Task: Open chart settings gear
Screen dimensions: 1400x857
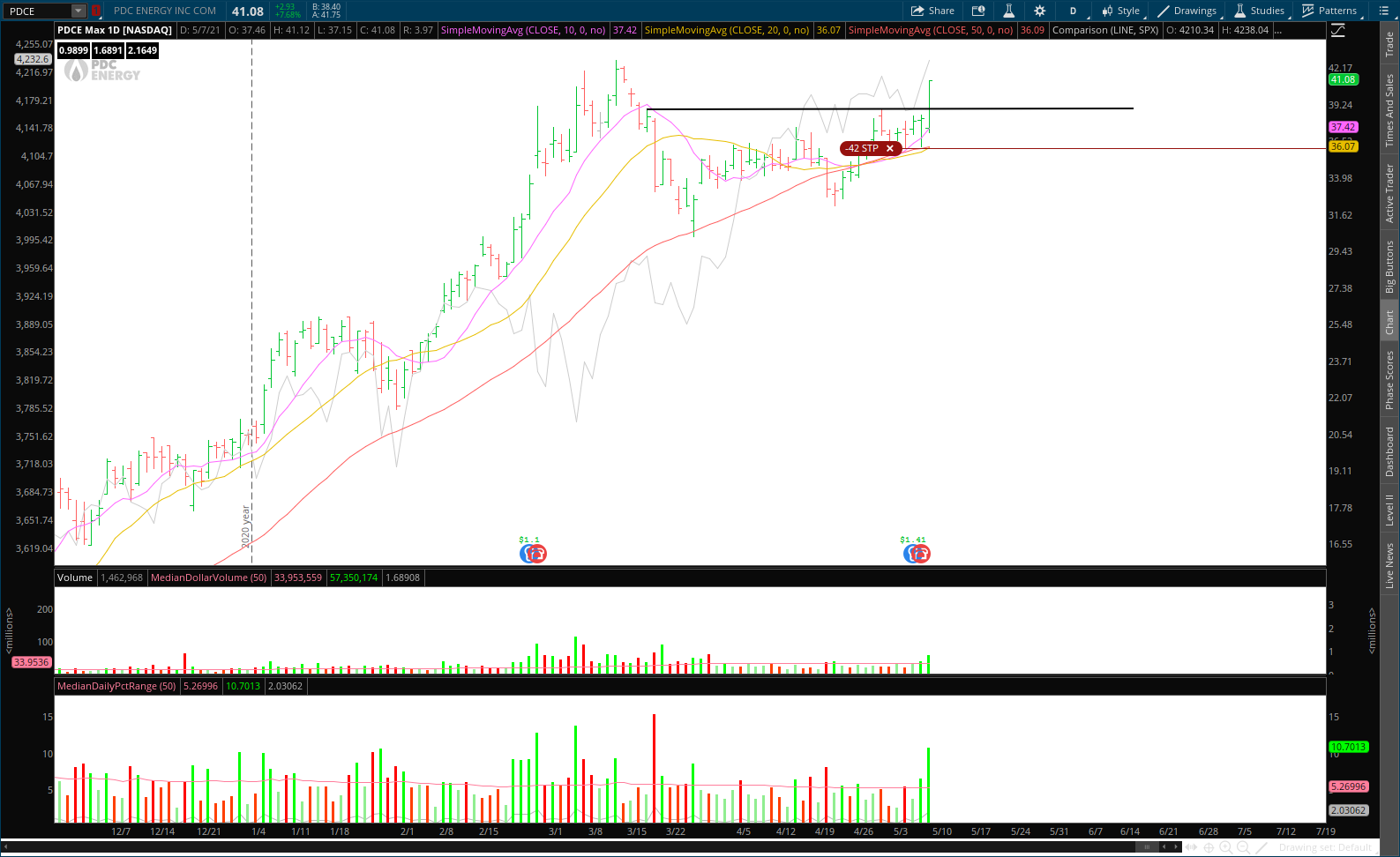Action: (x=1039, y=11)
